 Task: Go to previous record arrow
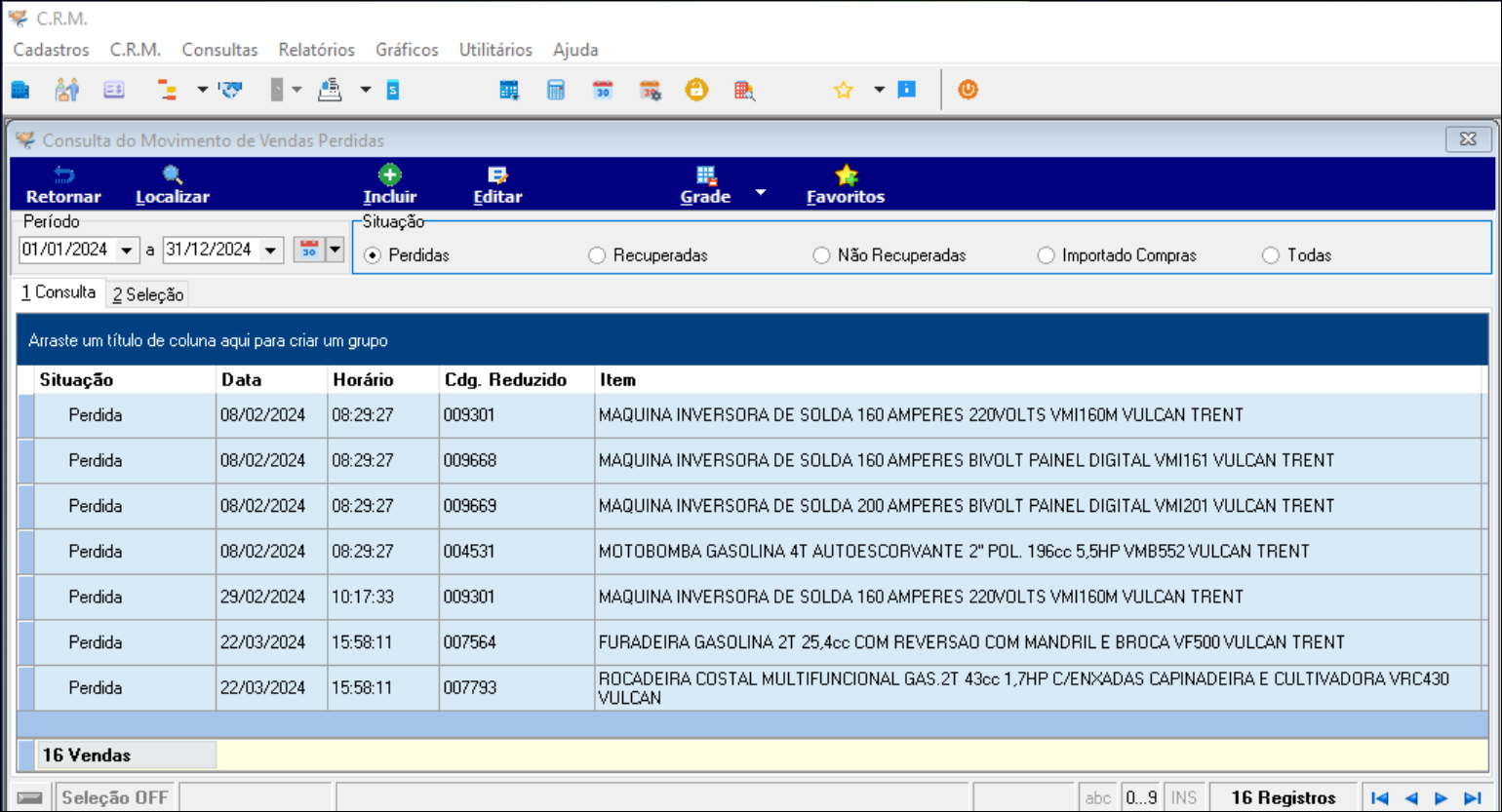(x=1410, y=797)
